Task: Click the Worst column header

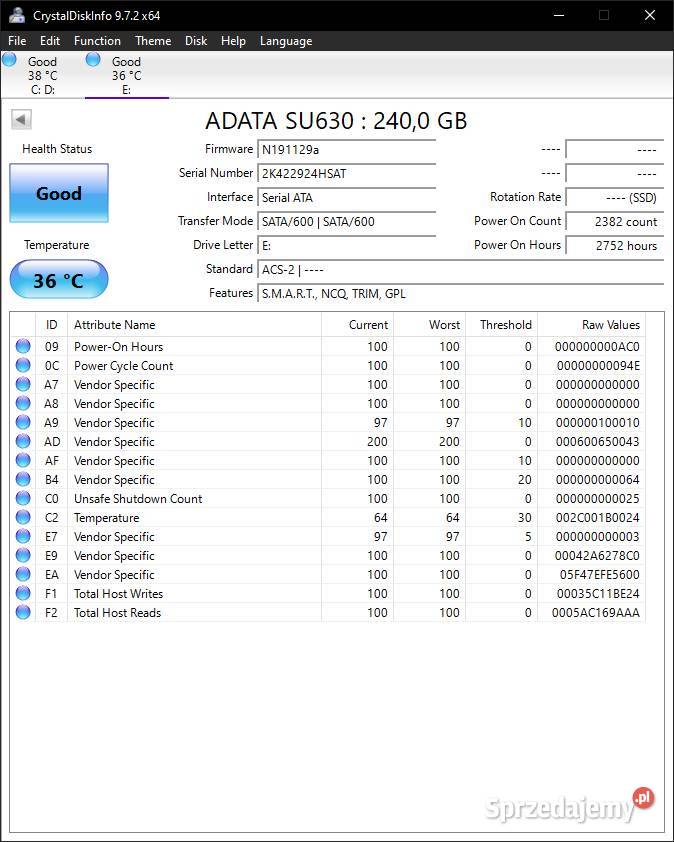Action: (429, 325)
